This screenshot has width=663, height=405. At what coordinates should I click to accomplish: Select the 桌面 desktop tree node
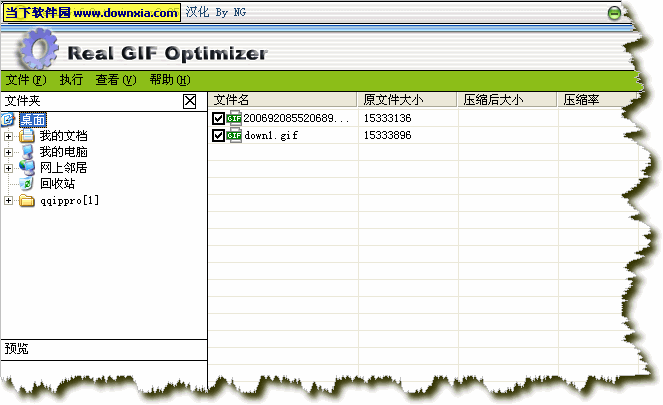33,120
